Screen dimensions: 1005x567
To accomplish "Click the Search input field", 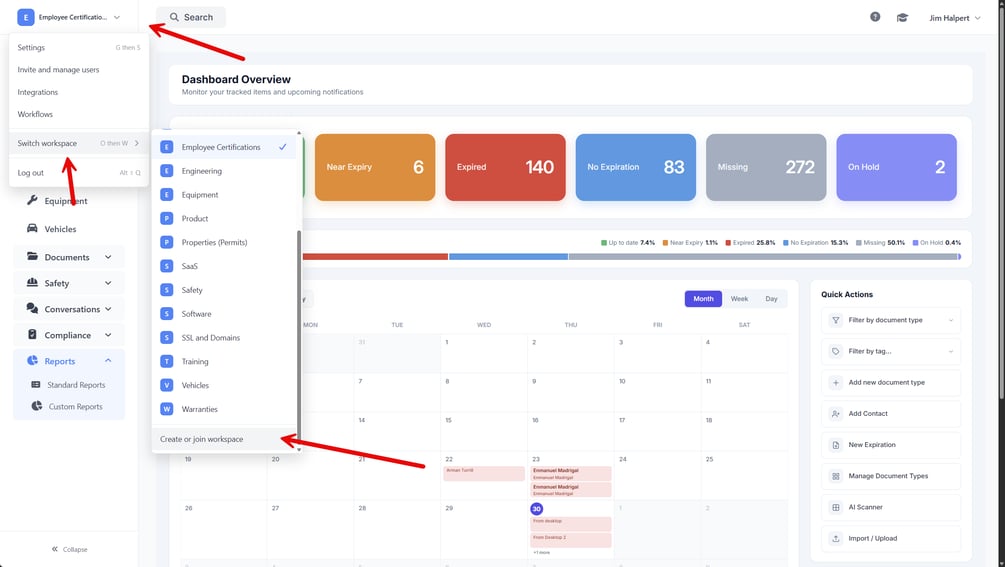I will [191, 17].
